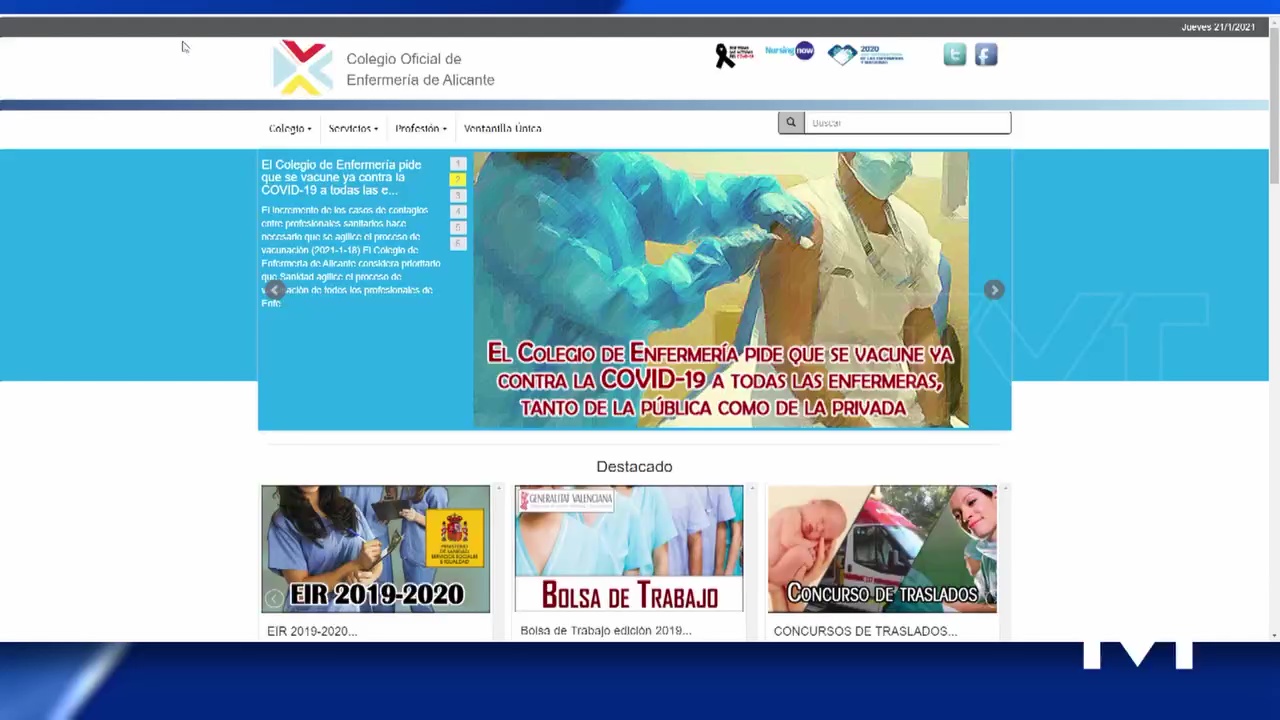Image resolution: width=1280 pixels, height=720 pixels.
Task: Open the Ventanilla Única menu item
Action: 503,128
